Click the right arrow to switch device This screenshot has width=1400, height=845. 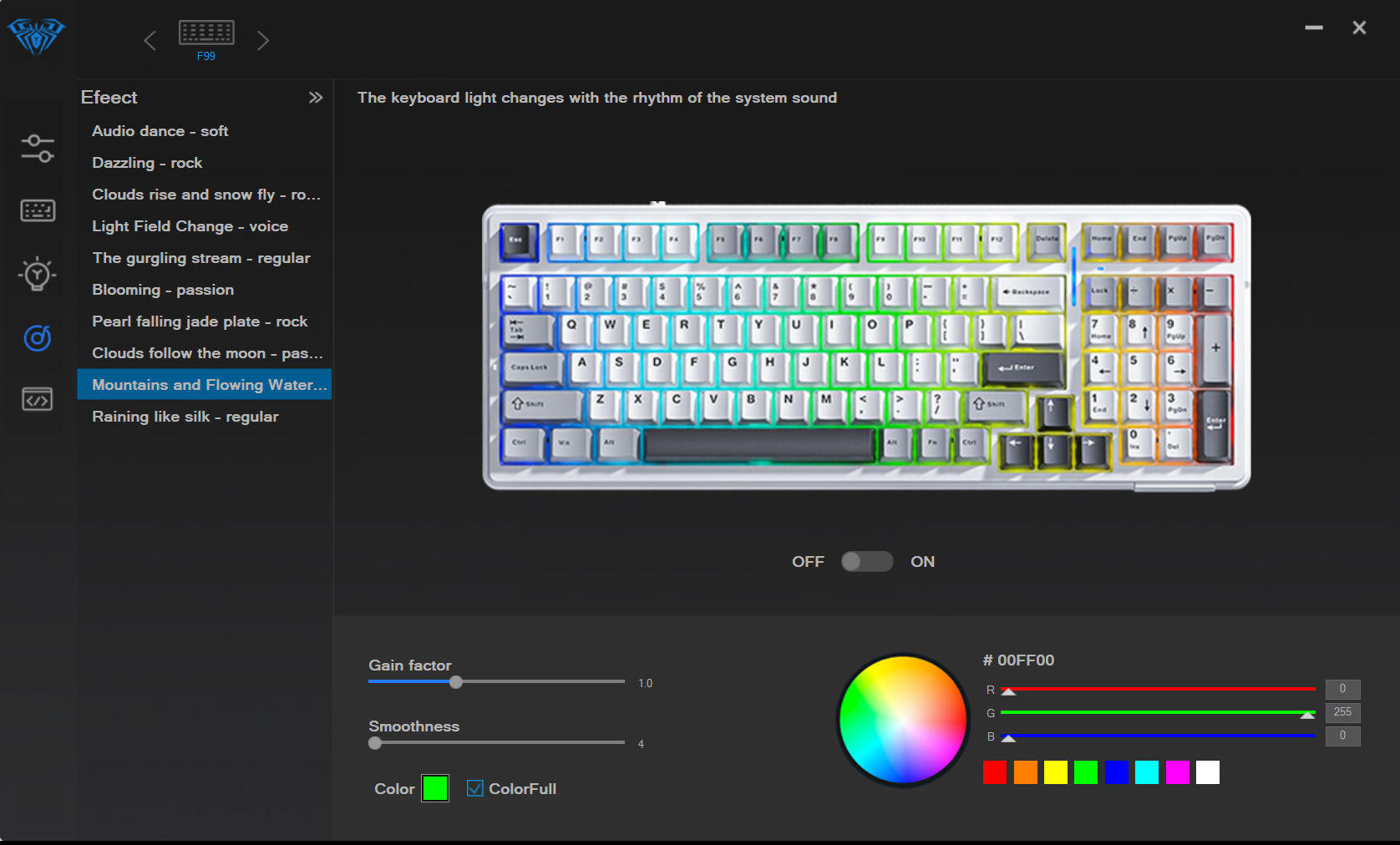click(263, 39)
